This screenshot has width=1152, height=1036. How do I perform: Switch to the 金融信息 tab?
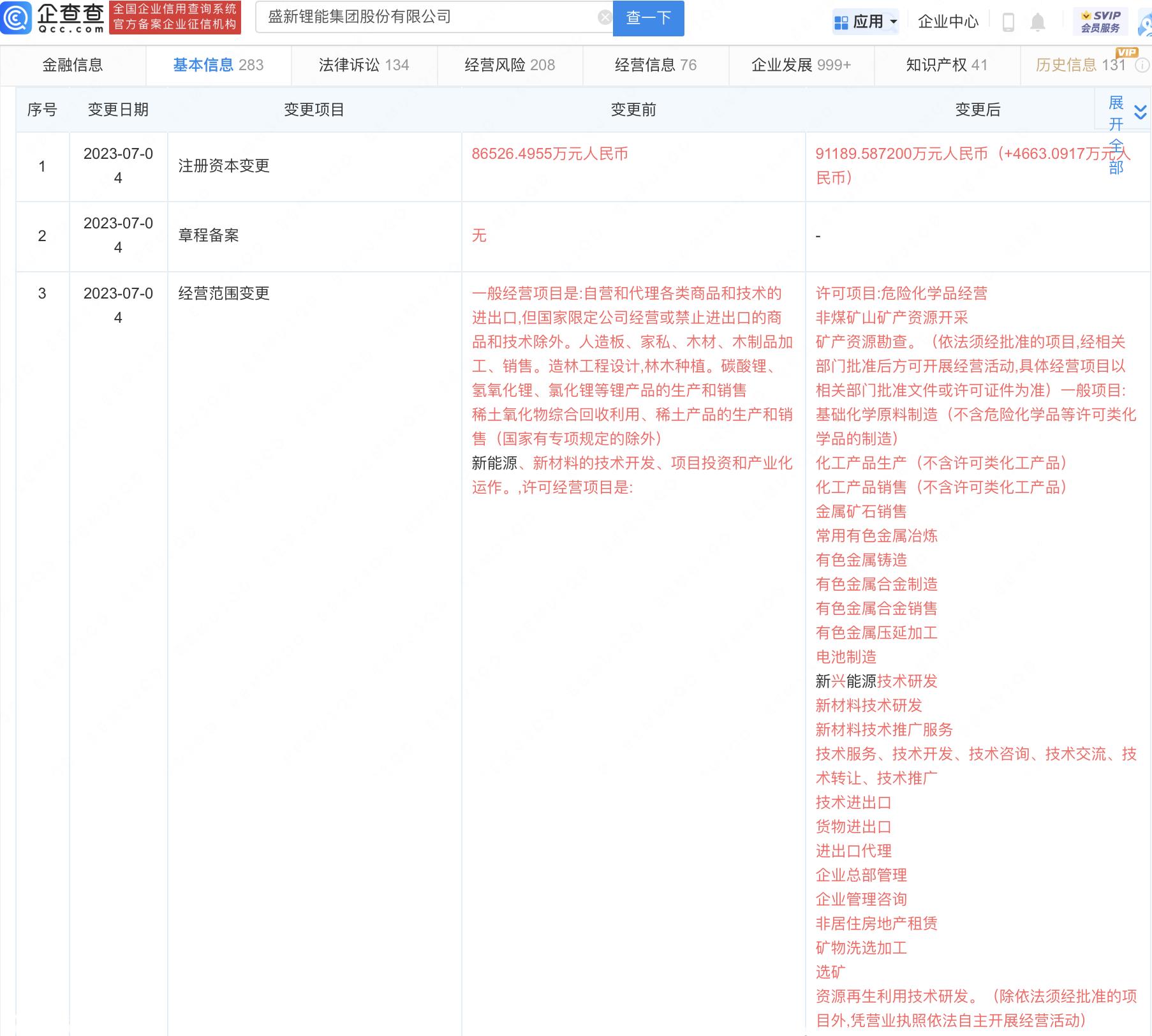[x=73, y=65]
